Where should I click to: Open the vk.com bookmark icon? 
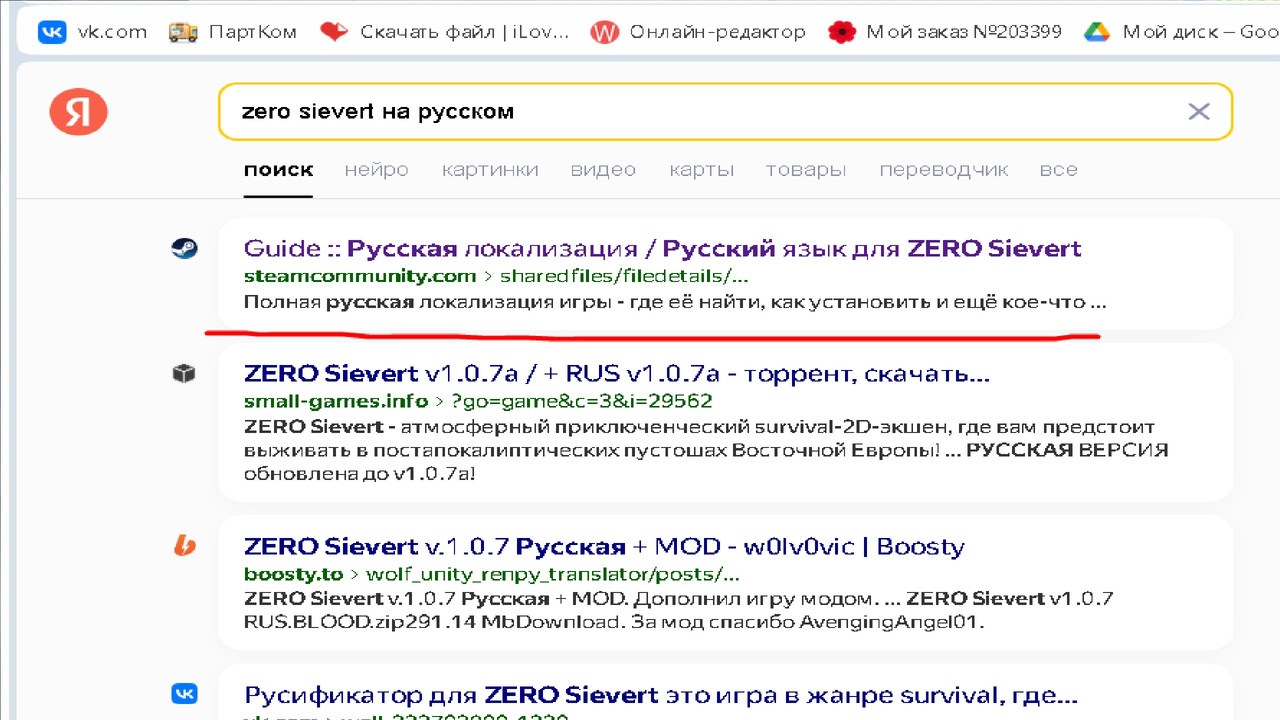(x=52, y=32)
